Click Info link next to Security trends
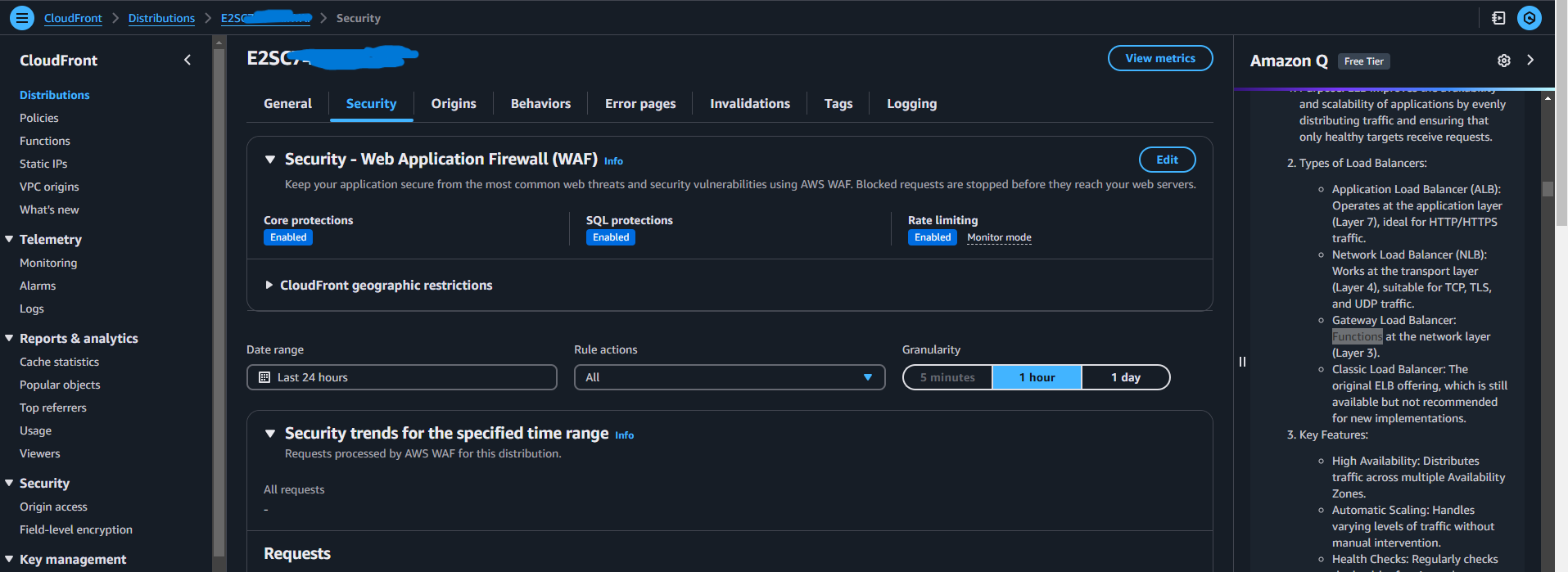The width and height of the screenshot is (1568, 572). [x=624, y=435]
